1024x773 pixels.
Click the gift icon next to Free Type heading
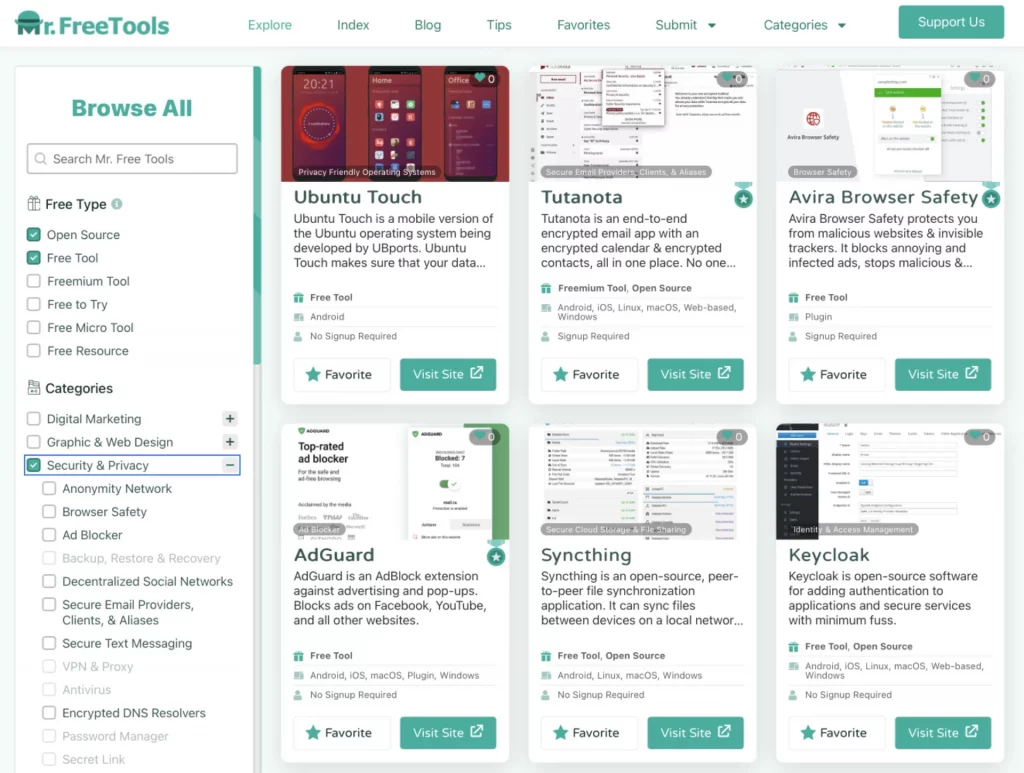click(33, 204)
